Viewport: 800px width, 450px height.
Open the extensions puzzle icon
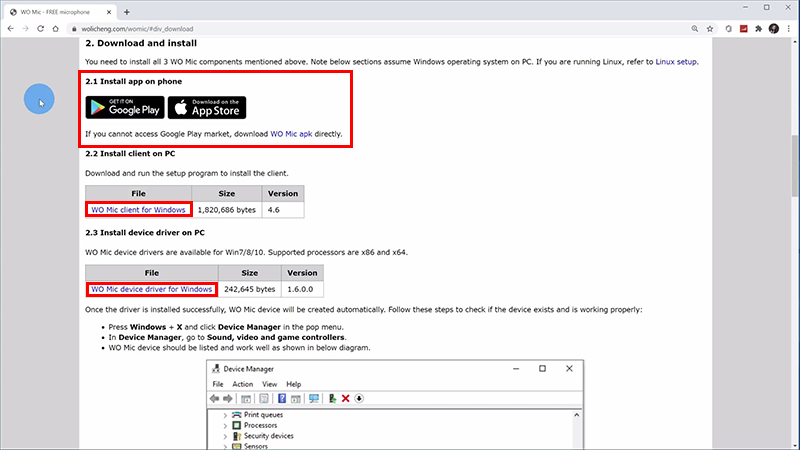tap(759, 29)
